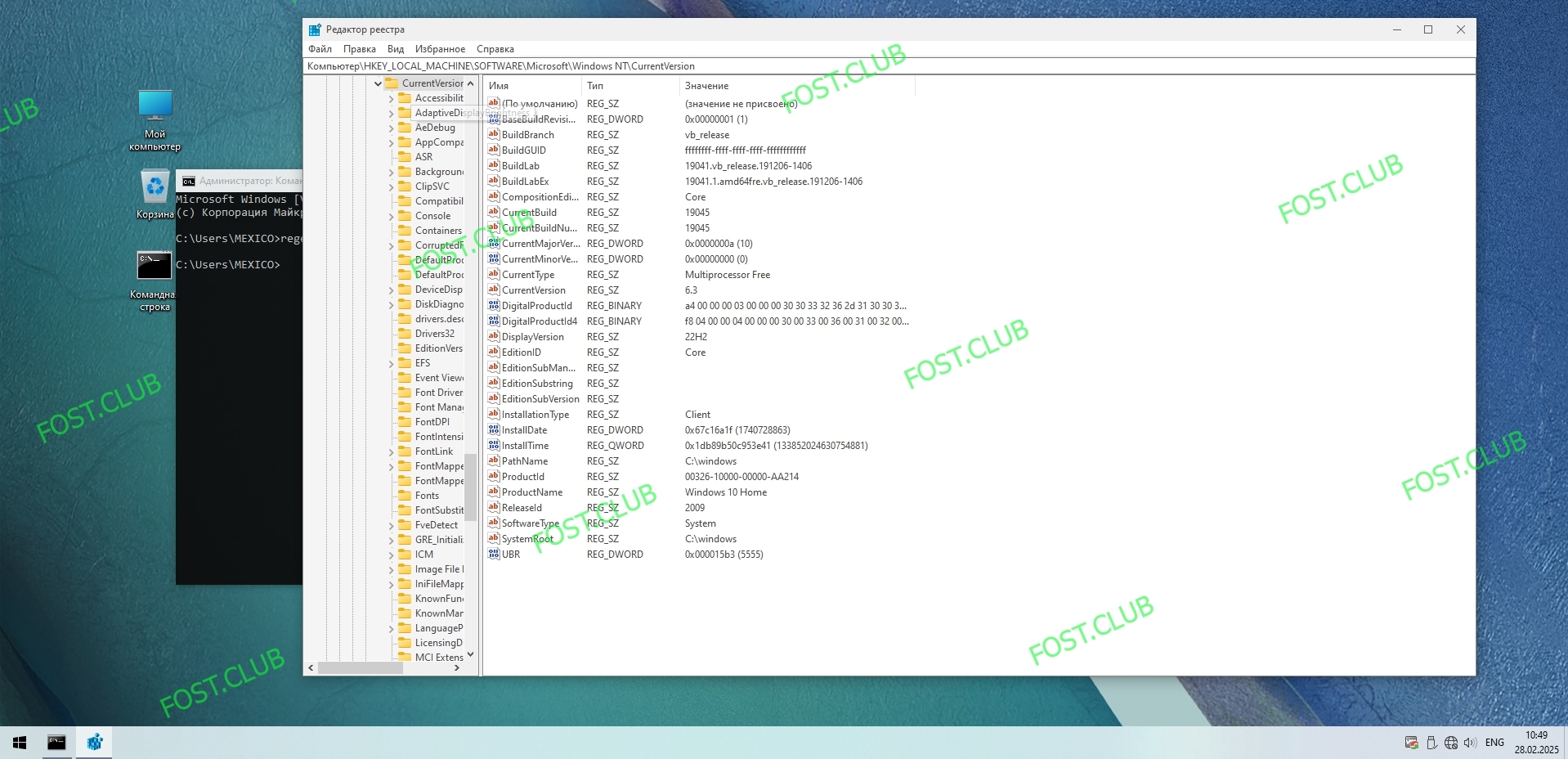This screenshot has height=759, width=1568.
Task: Click the Console folder icon
Action: pyautogui.click(x=405, y=215)
